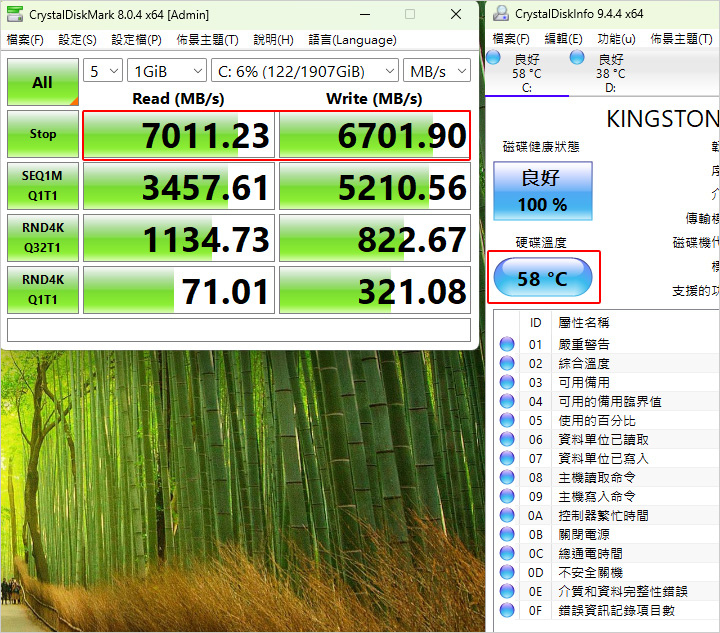Screen dimensions: 720x633
Task: Click the CrystalDiskMark app icon in title bar
Action: pyautogui.click(x=15, y=14)
